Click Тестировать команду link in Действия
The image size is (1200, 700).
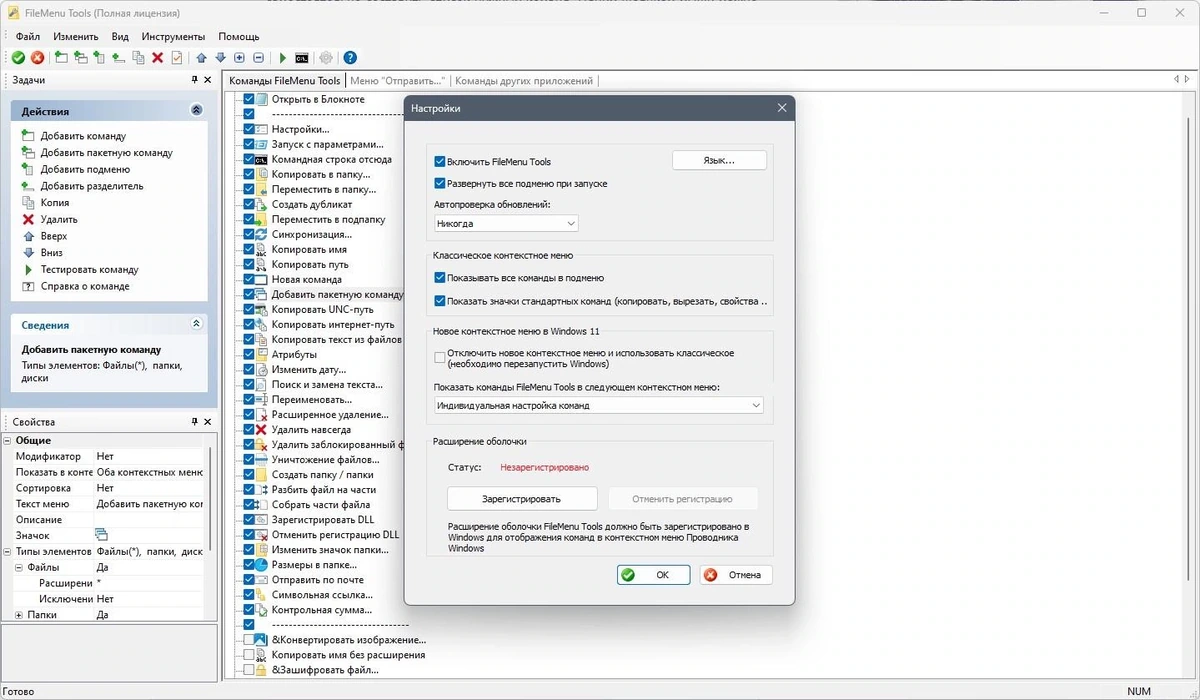[89, 269]
